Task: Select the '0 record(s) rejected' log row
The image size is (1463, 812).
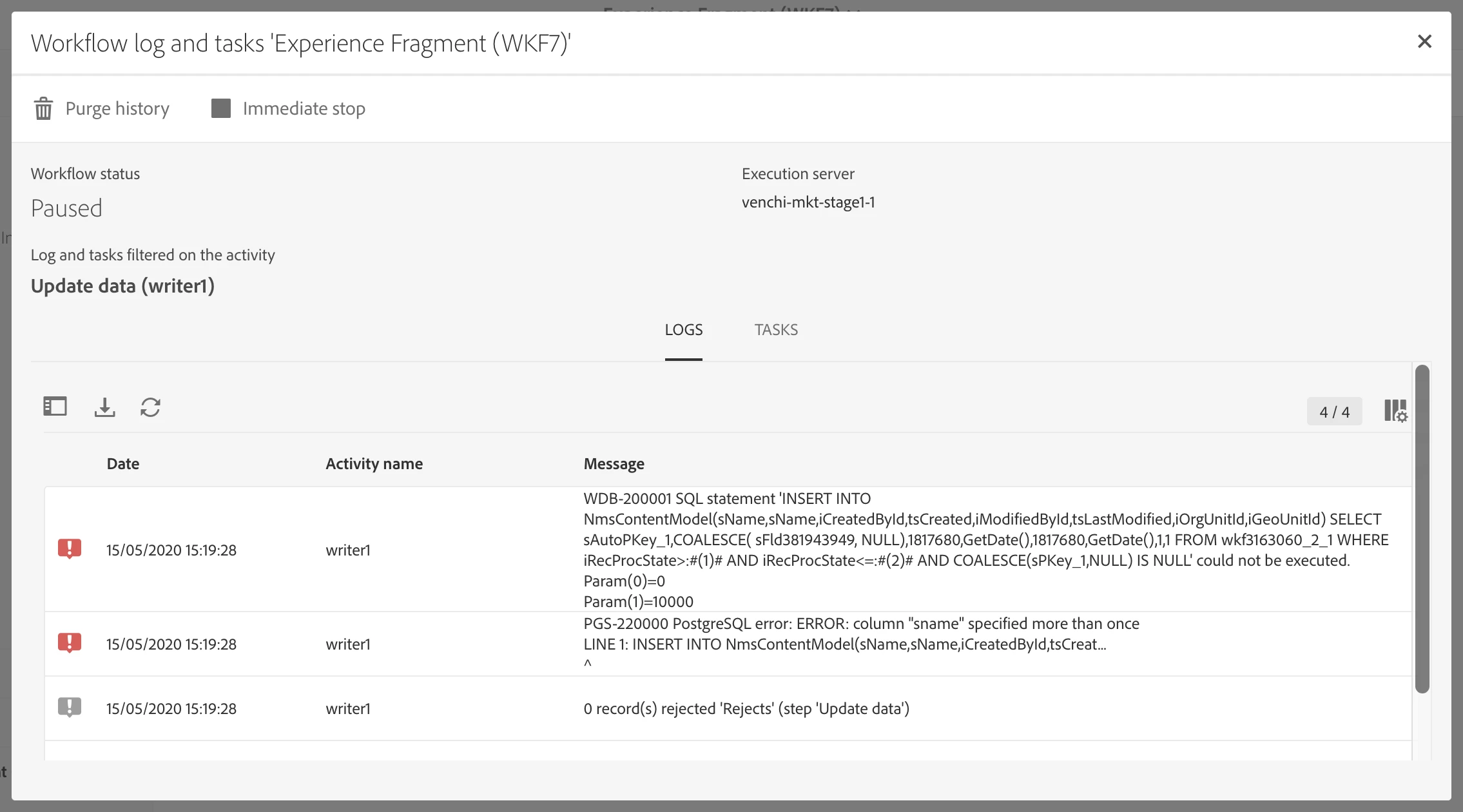Action: pos(746,709)
